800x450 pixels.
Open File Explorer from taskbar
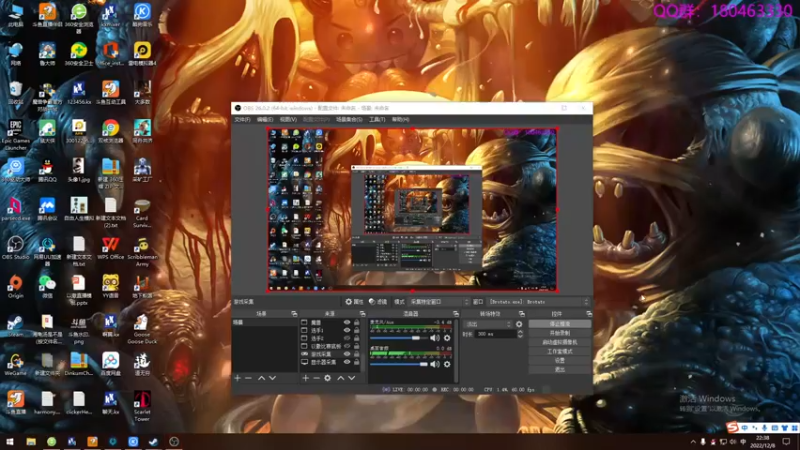[x=31, y=442]
